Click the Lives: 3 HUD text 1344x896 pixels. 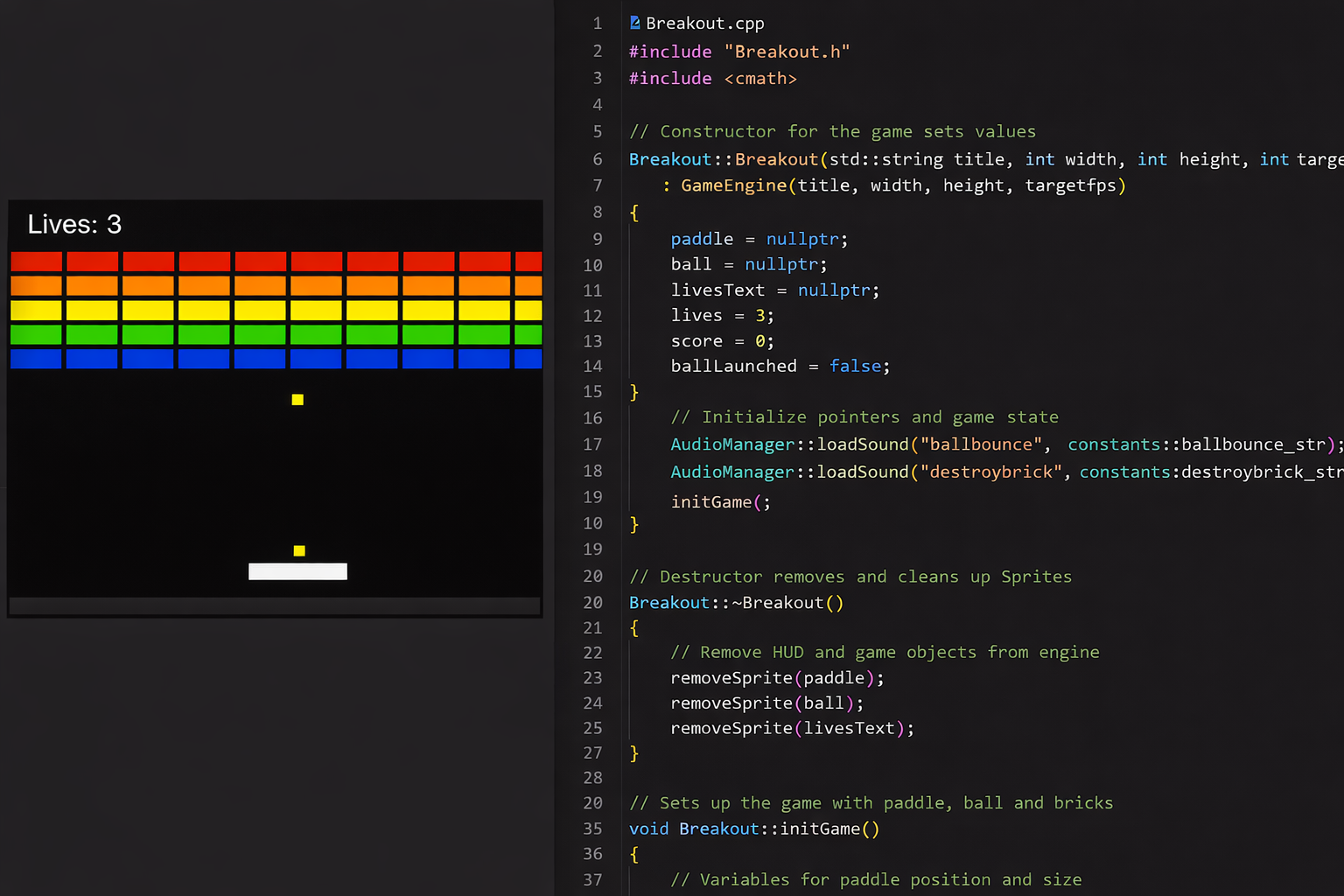click(x=73, y=224)
